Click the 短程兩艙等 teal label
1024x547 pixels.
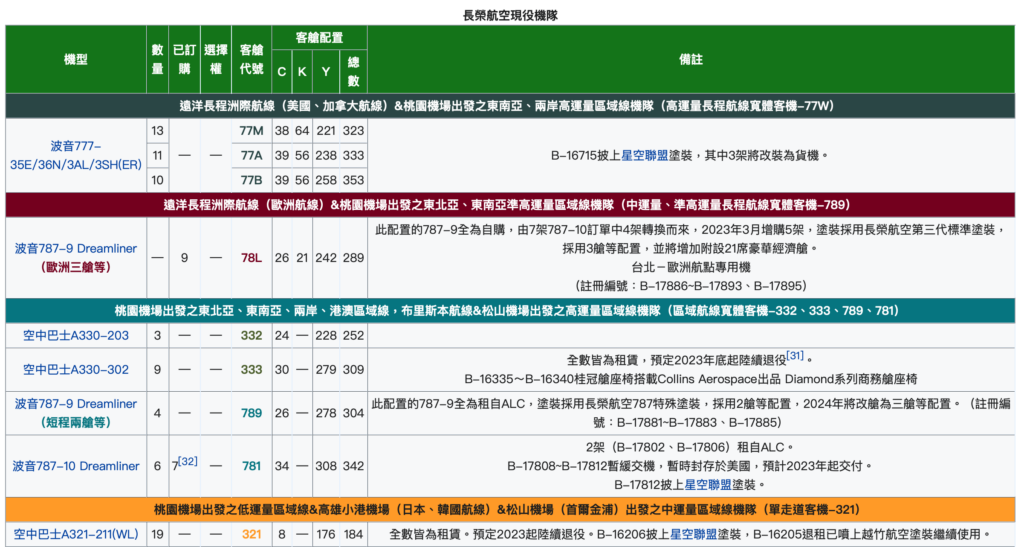click(x=76, y=422)
